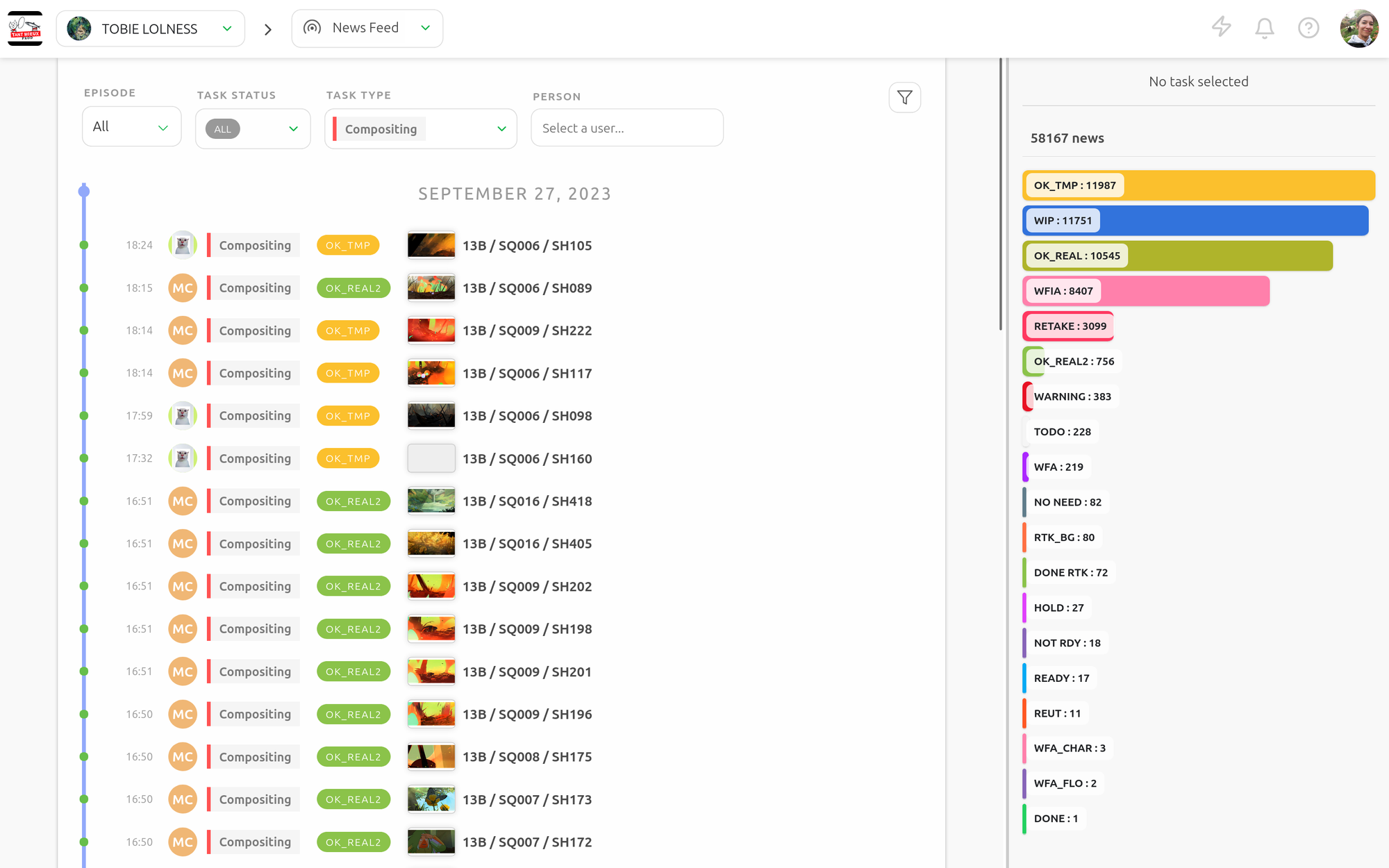Click the MC avatar at 18:15
This screenshot has width=1389, height=868.
tap(183, 288)
